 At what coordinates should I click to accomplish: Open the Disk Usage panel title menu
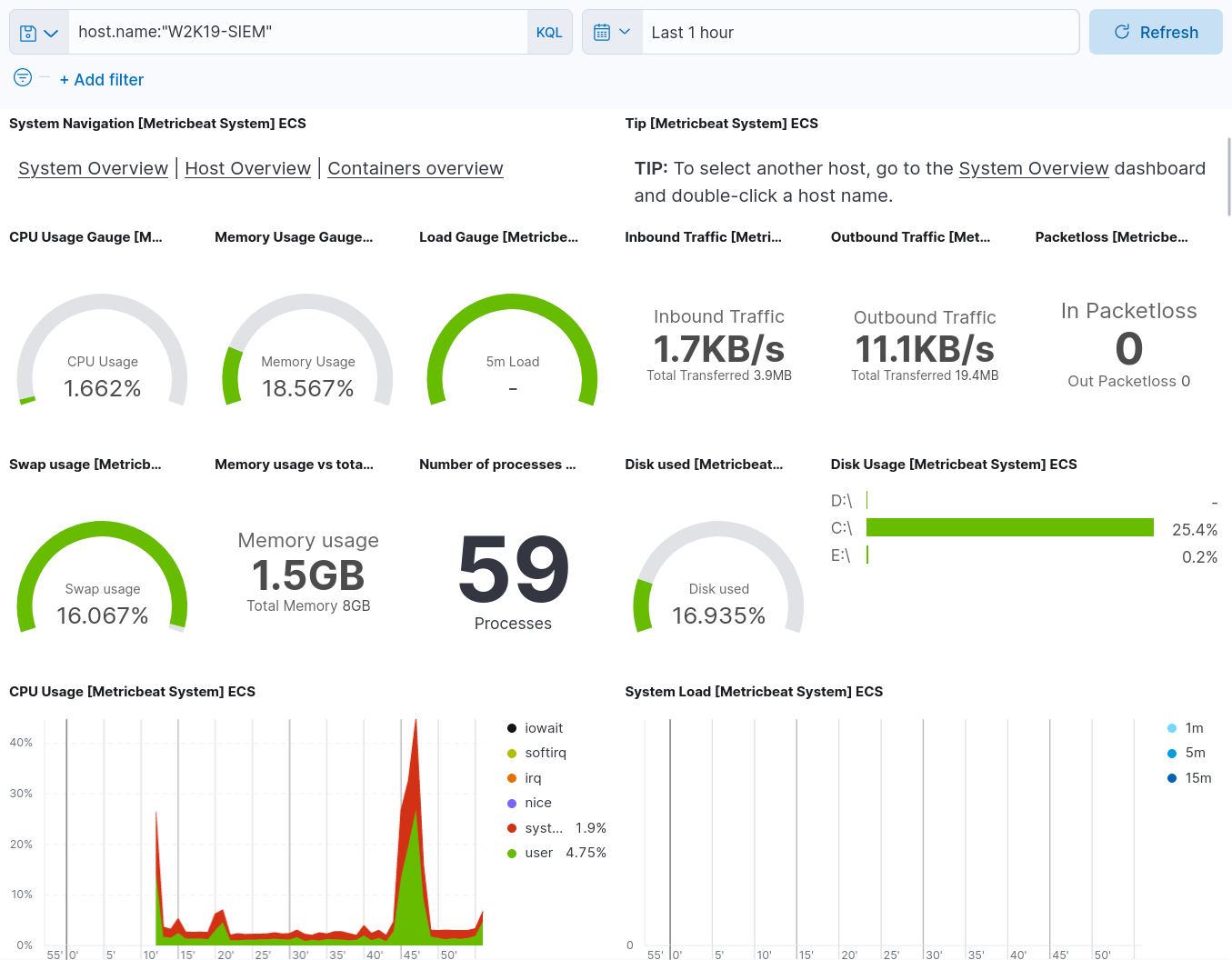(953, 464)
